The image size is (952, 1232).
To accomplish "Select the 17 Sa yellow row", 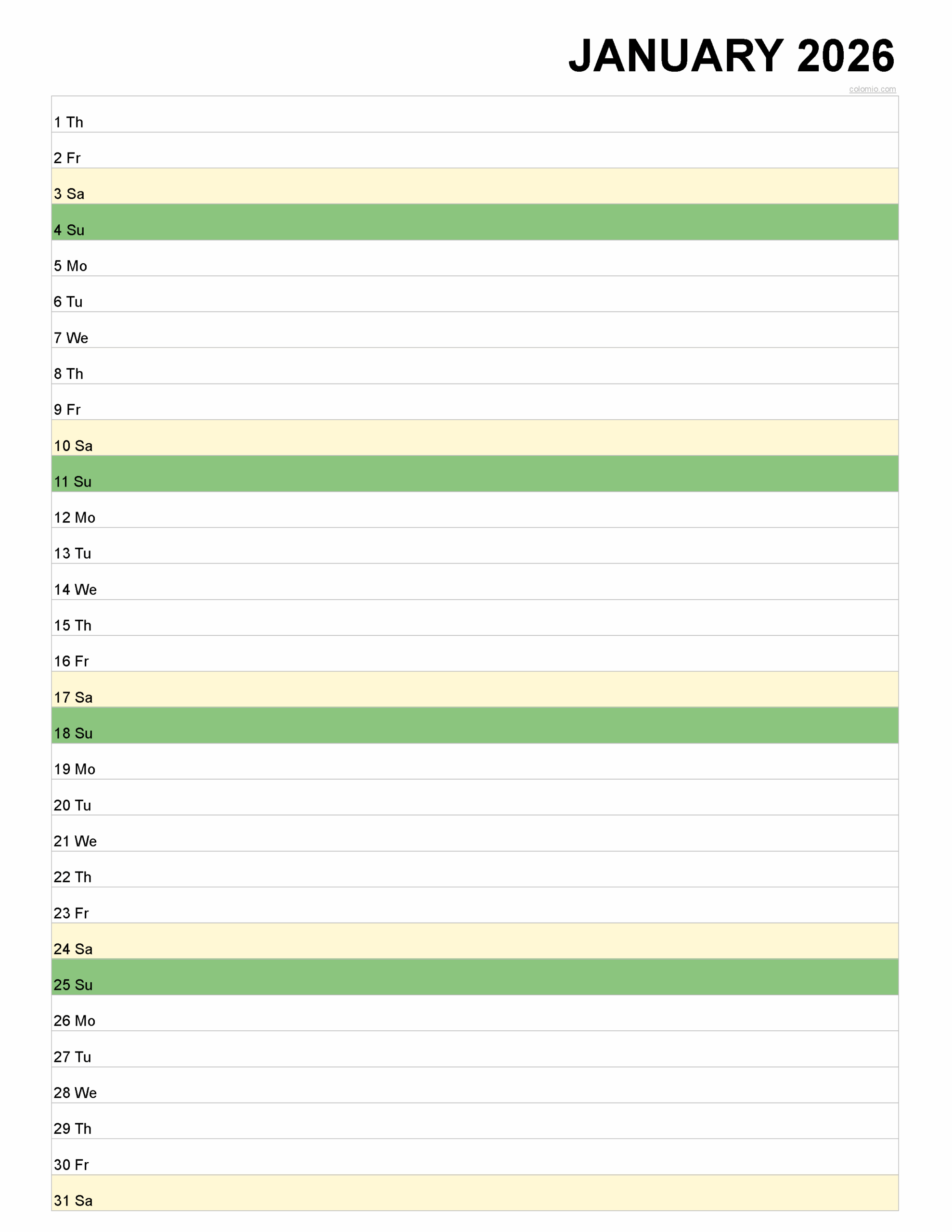I will [475, 689].
